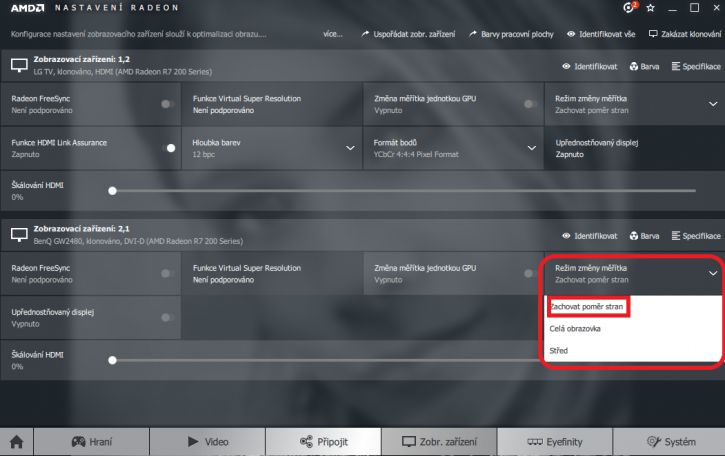Switch to Video tab

coord(208,442)
